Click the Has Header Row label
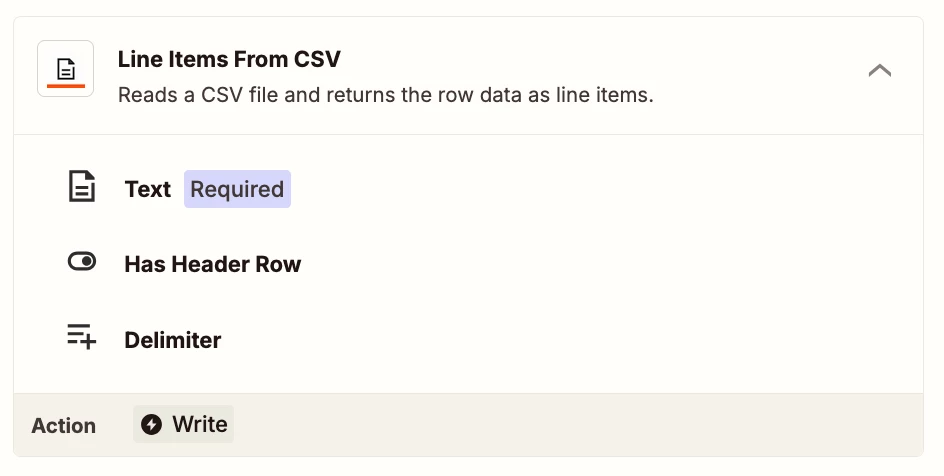The width and height of the screenshot is (944, 476). point(213,264)
